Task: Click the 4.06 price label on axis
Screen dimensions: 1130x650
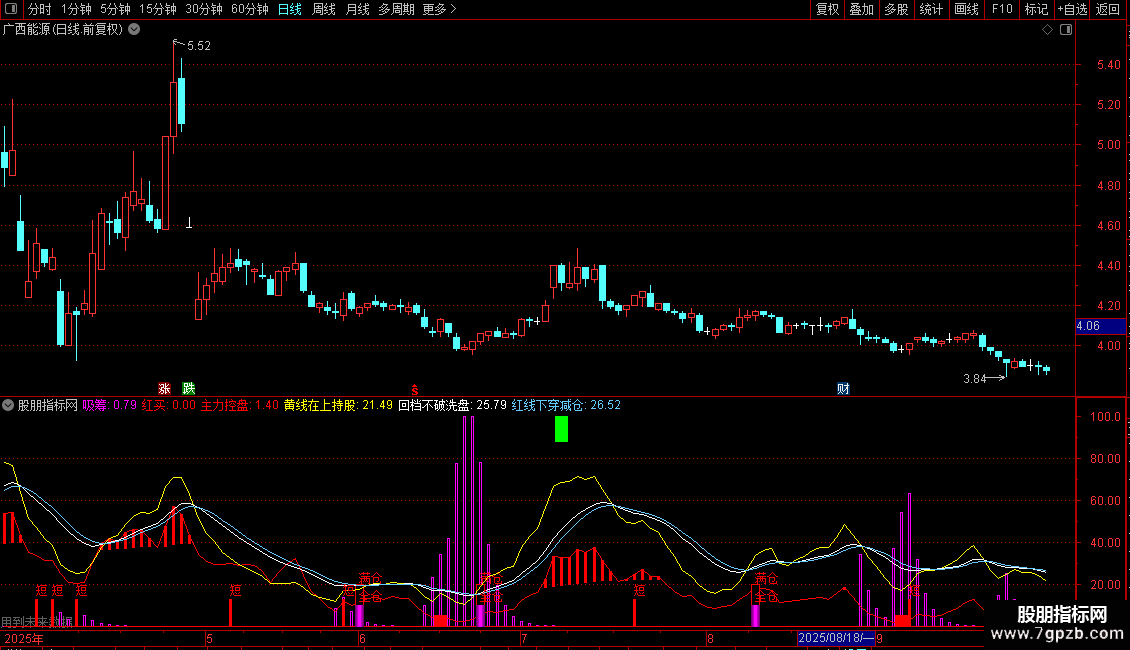Action: (x=1087, y=326)
